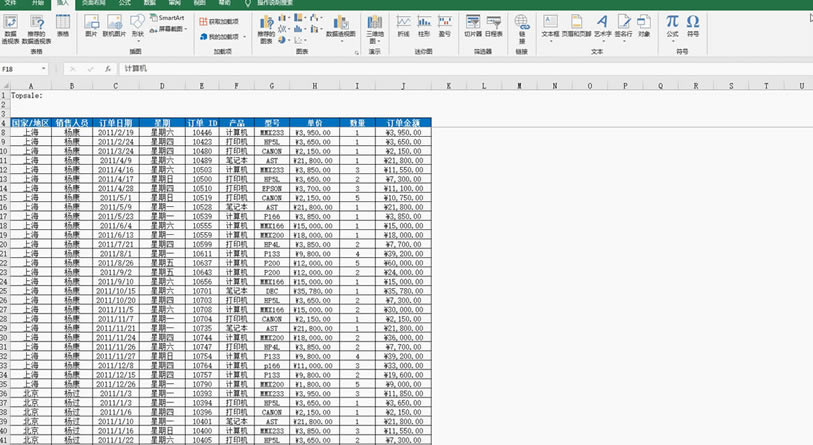Open 3D Map (三维地图)
Viewport: 813px width, 445px height.
coord(374,30)
